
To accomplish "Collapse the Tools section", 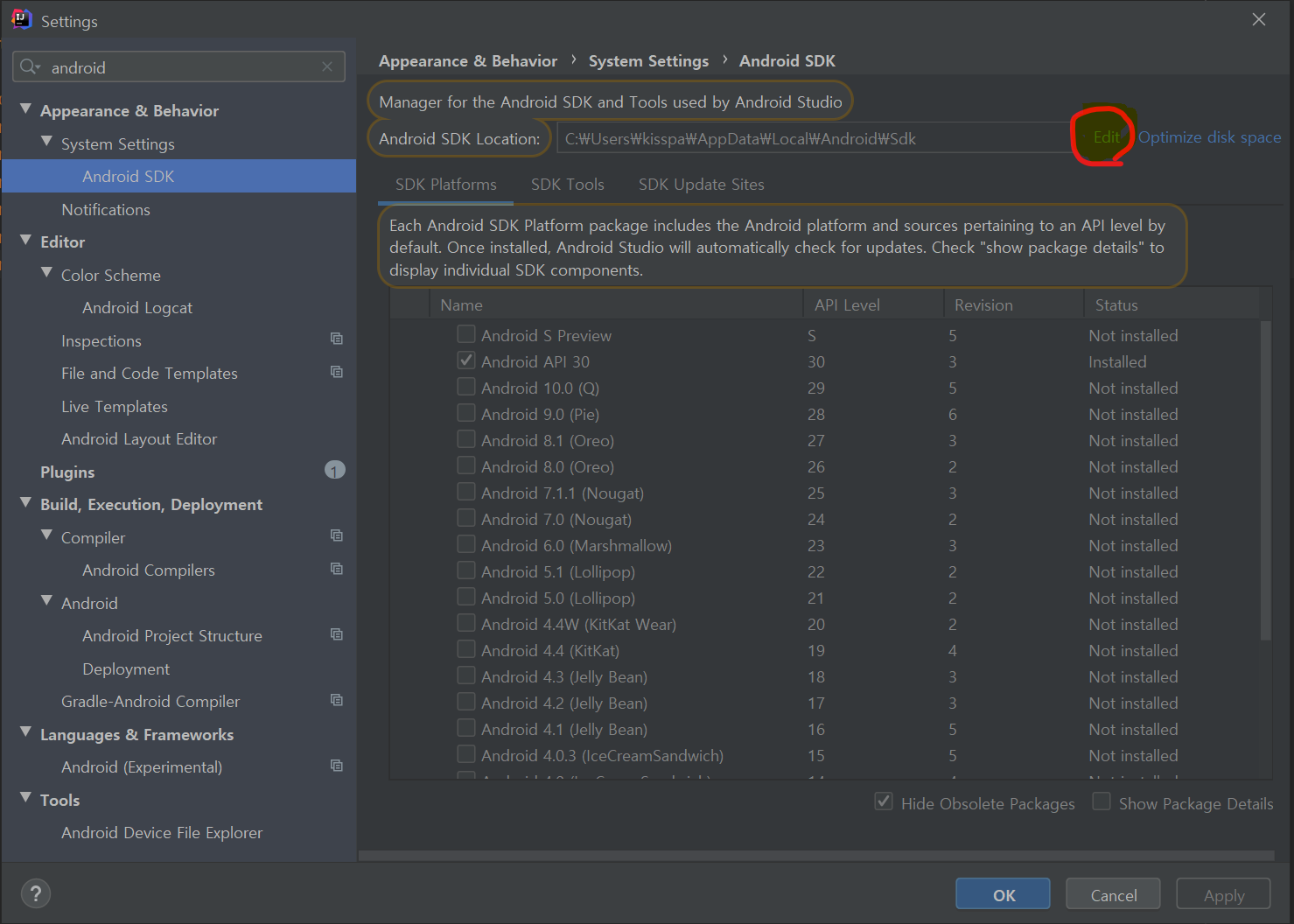I will [25, 798].
